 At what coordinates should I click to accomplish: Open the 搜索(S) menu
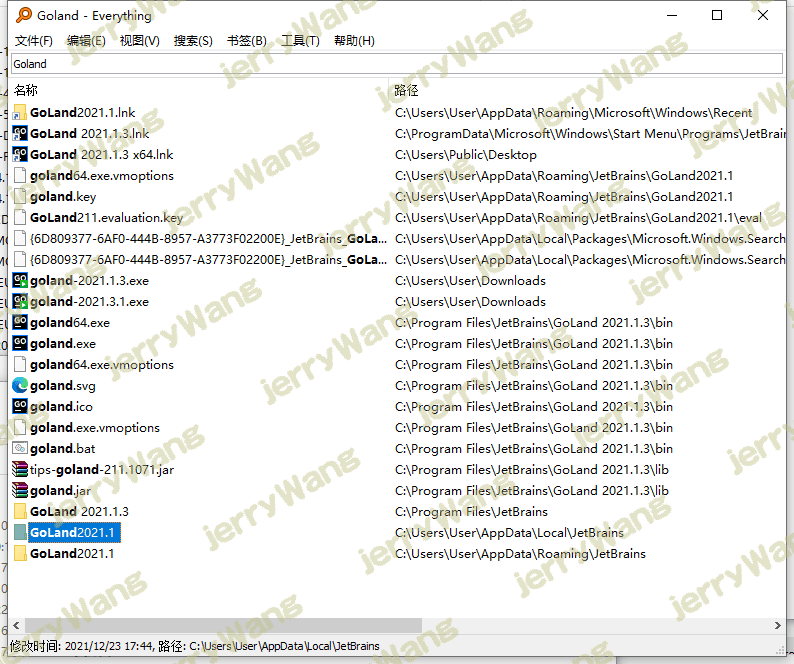pos(192,41)
